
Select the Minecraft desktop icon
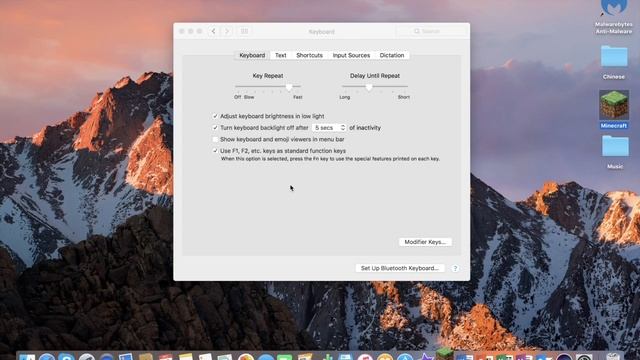613,109
